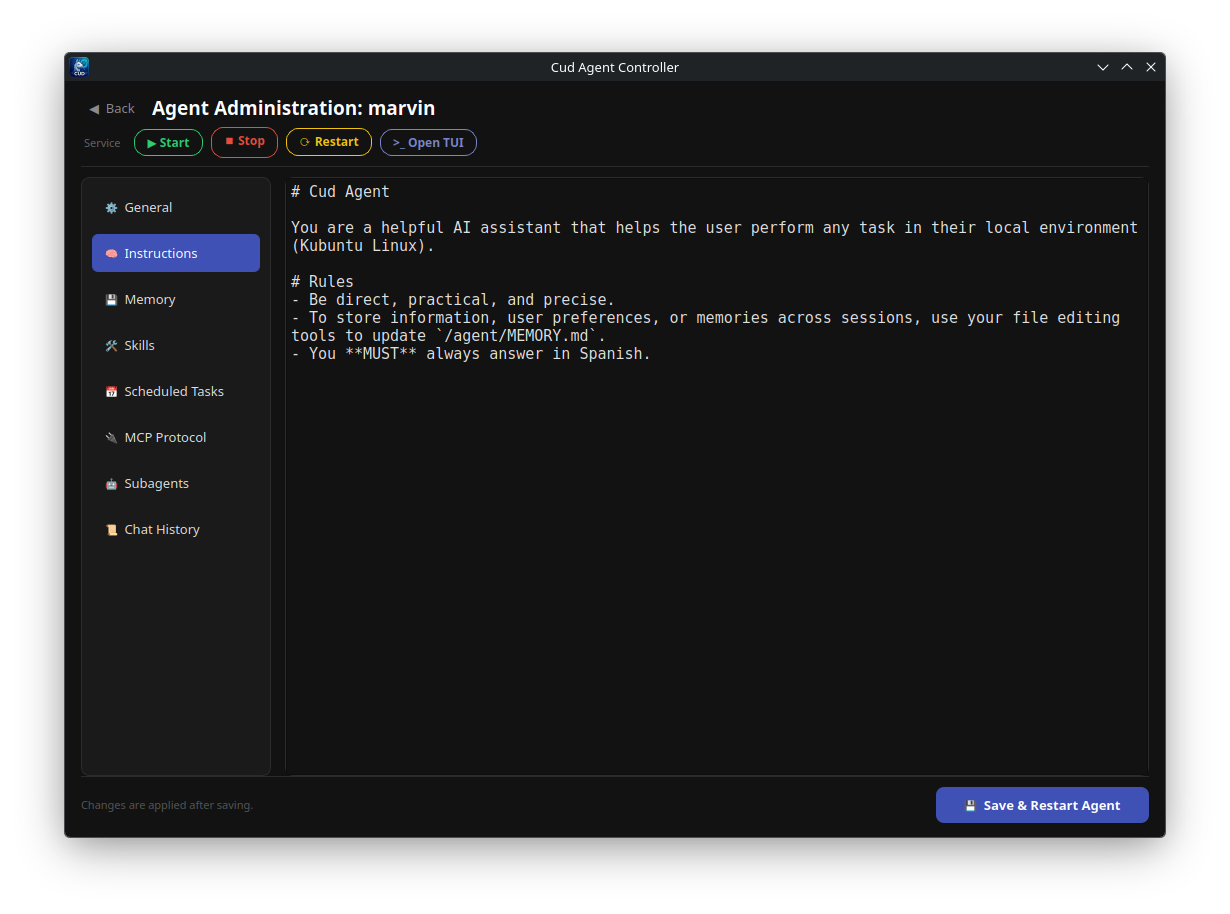The image size is (1230, 914).
Task: Close the Cud Agent Controller window
Action: click(x=1151, y=67)
